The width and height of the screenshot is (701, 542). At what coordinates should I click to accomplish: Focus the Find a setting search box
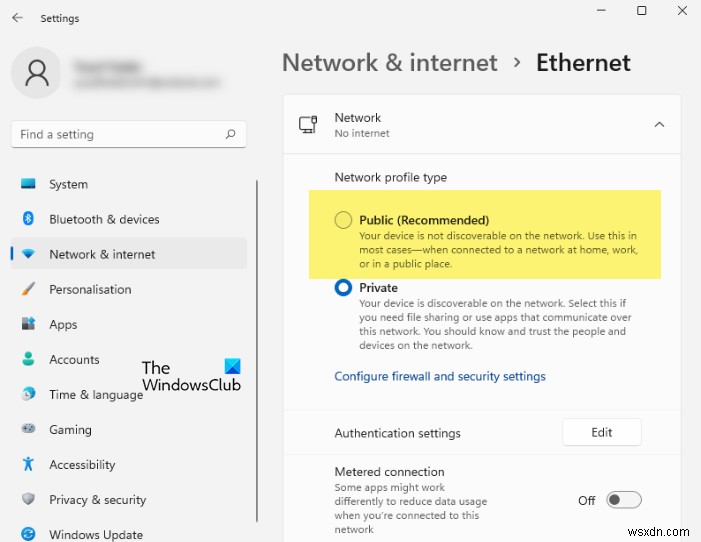pos(129,134)
